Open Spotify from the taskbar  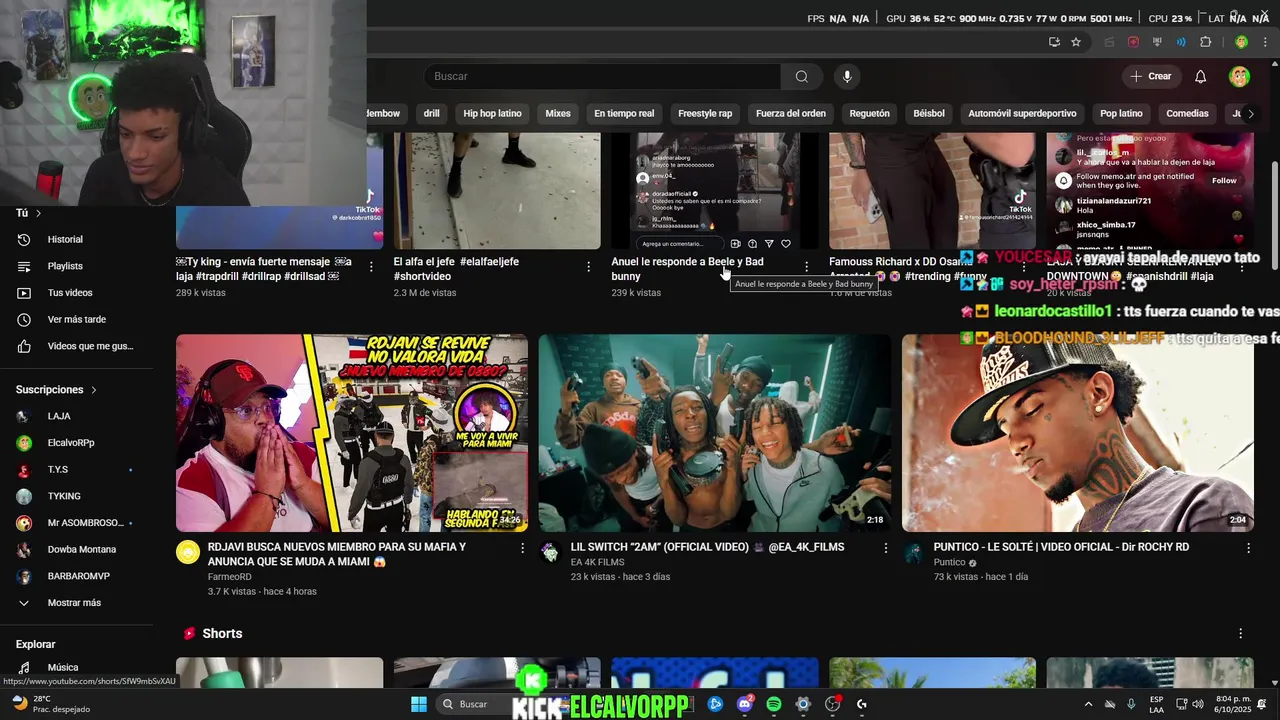pyautogui.click(x=774, y=704)
